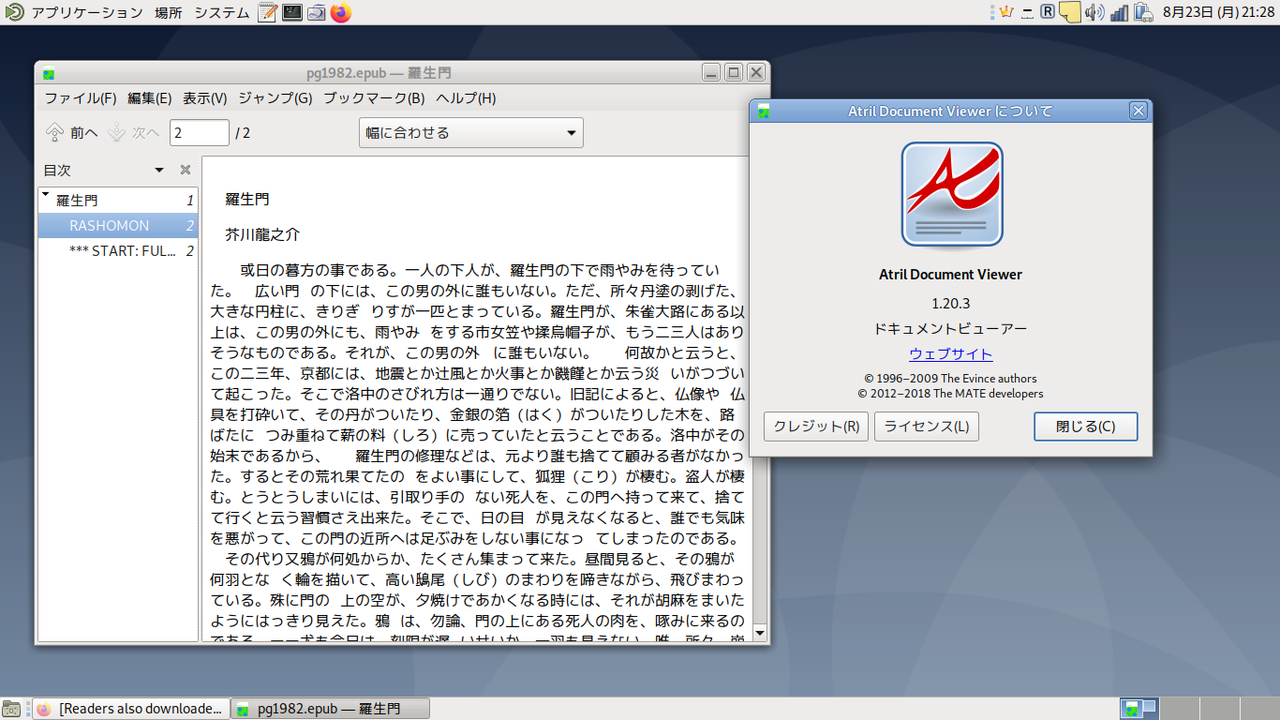The height and width of the screenshot is (720, 1280).
Task: Open the アプリケーション panel menu
Action: [87, 13]
